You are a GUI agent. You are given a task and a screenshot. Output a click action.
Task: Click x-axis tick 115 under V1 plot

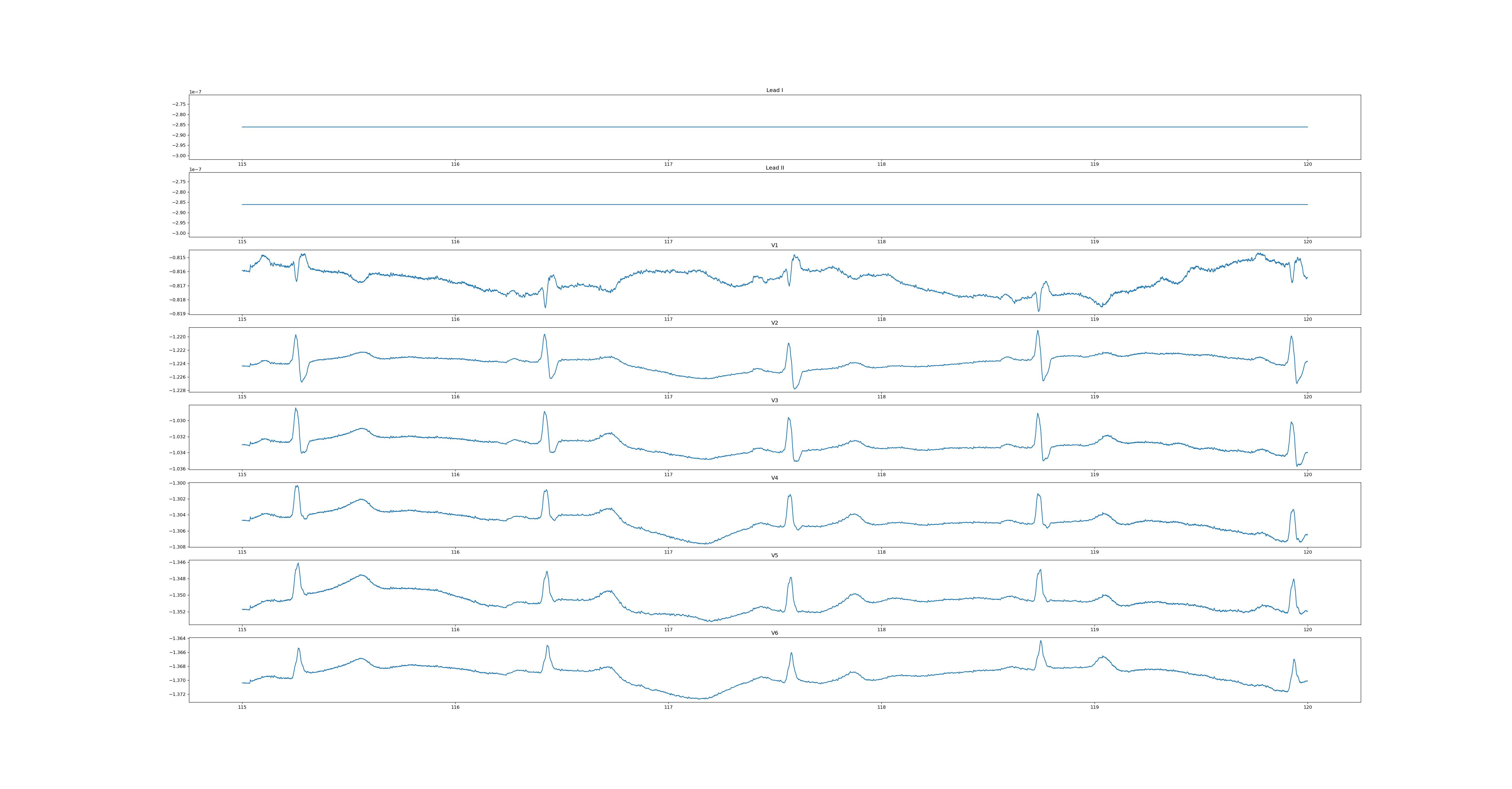pos(242,319)
